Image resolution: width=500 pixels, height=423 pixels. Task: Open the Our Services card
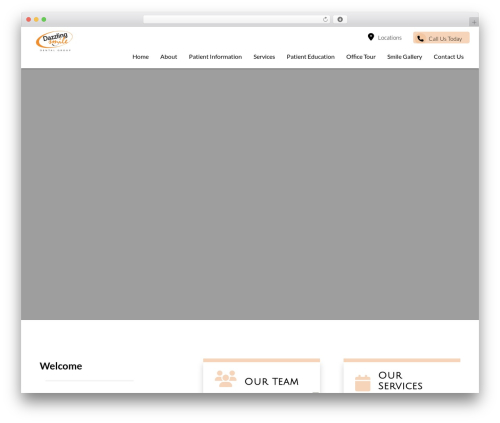pos(402,376)
